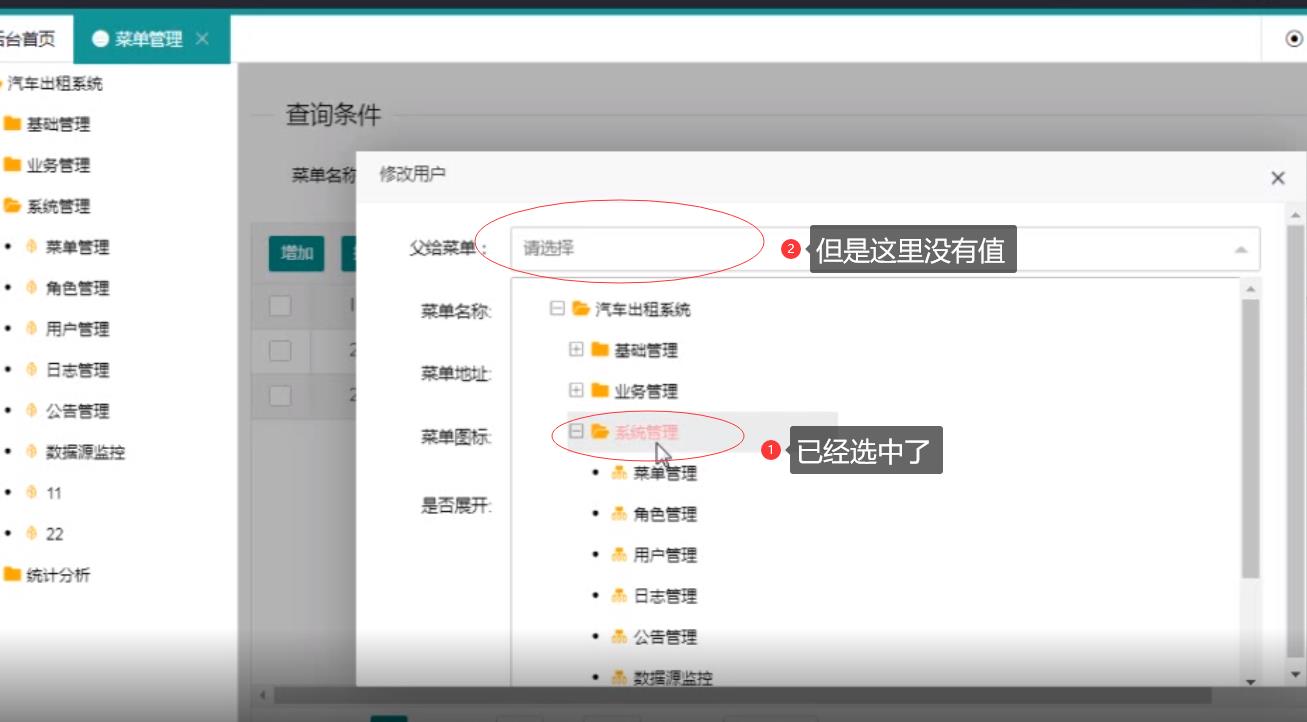
Task: Click the dropdown tree vertical scrollbar thumb
Action: click(1250, 438)
